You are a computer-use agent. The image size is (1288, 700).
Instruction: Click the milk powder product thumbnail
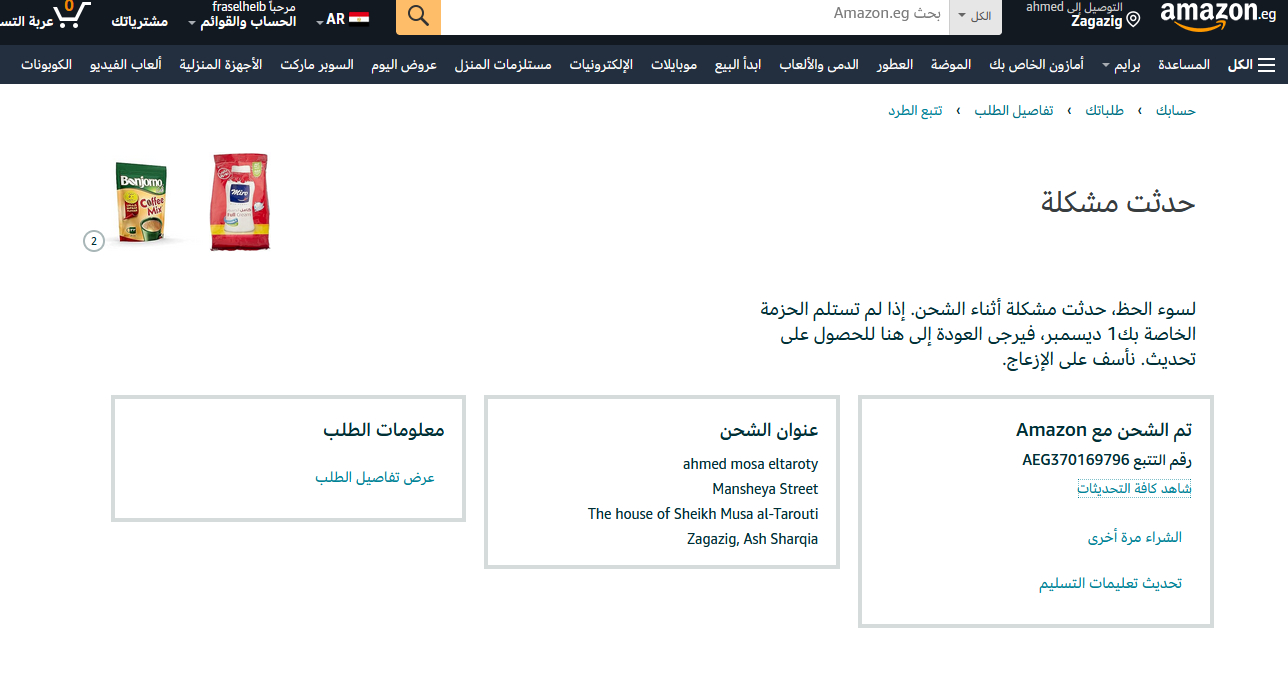[x=240, y=202]
